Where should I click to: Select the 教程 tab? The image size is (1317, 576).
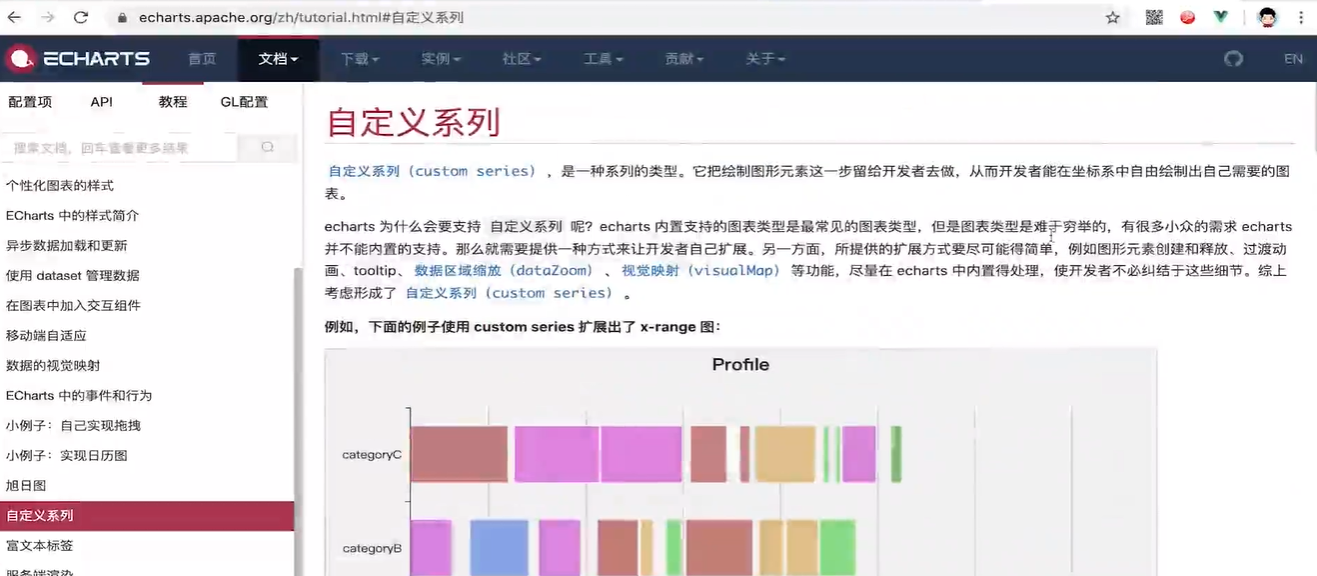tap(173, 102)
